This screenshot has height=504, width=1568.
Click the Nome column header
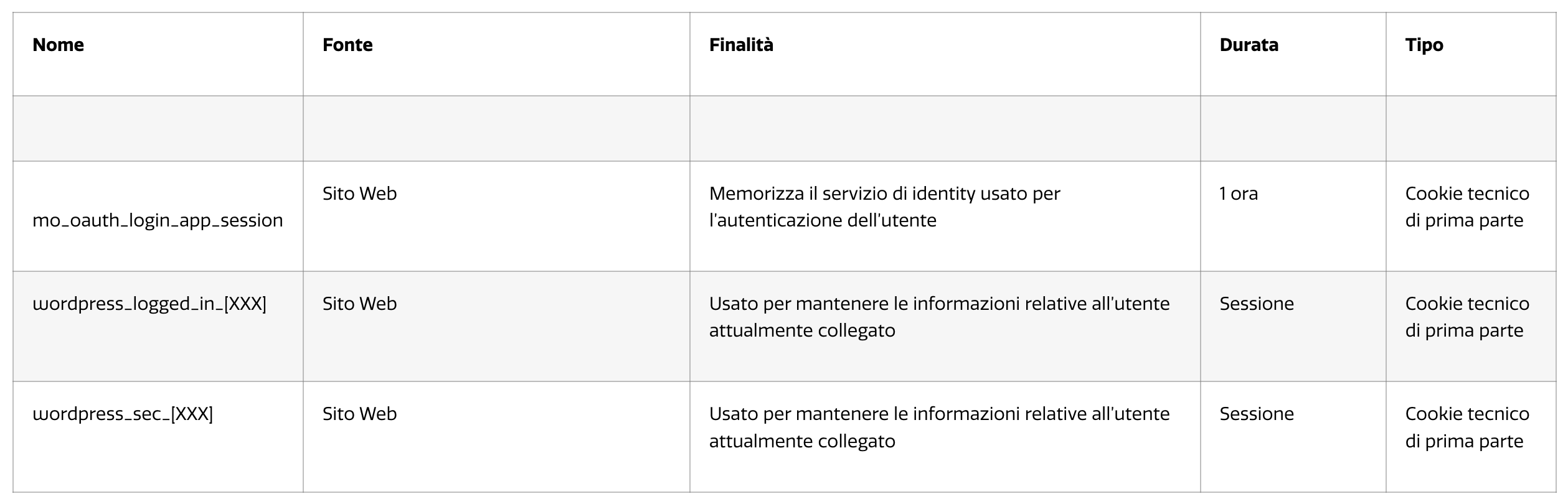coord(58,45)
